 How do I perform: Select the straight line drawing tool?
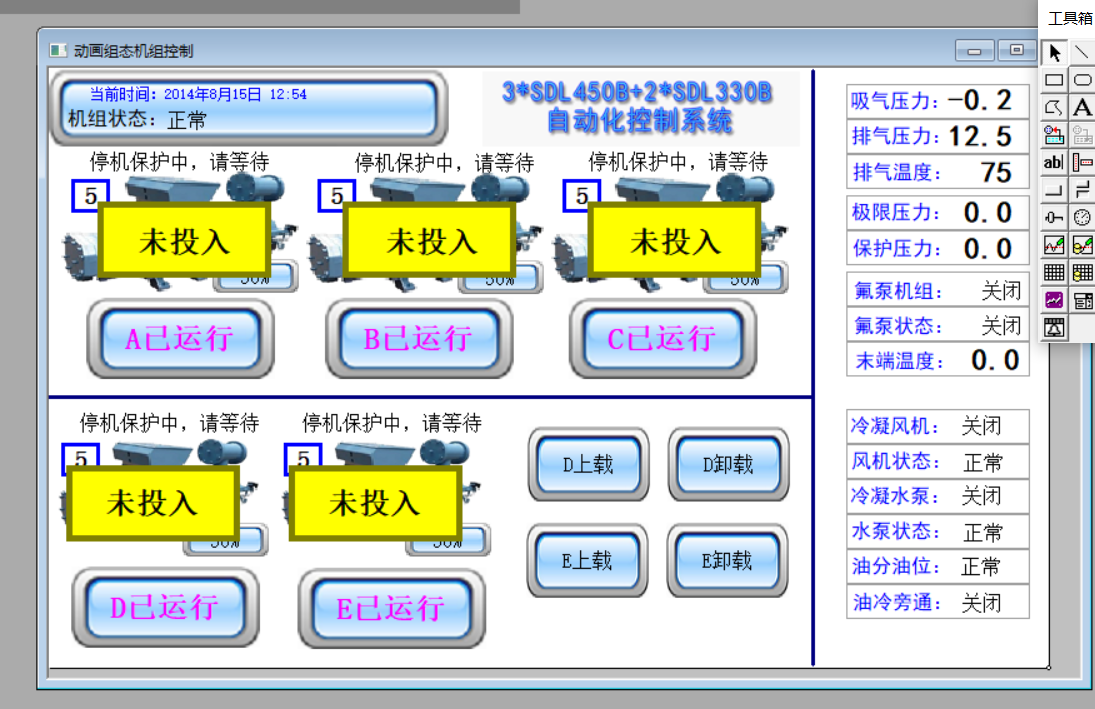point(1082,52)
